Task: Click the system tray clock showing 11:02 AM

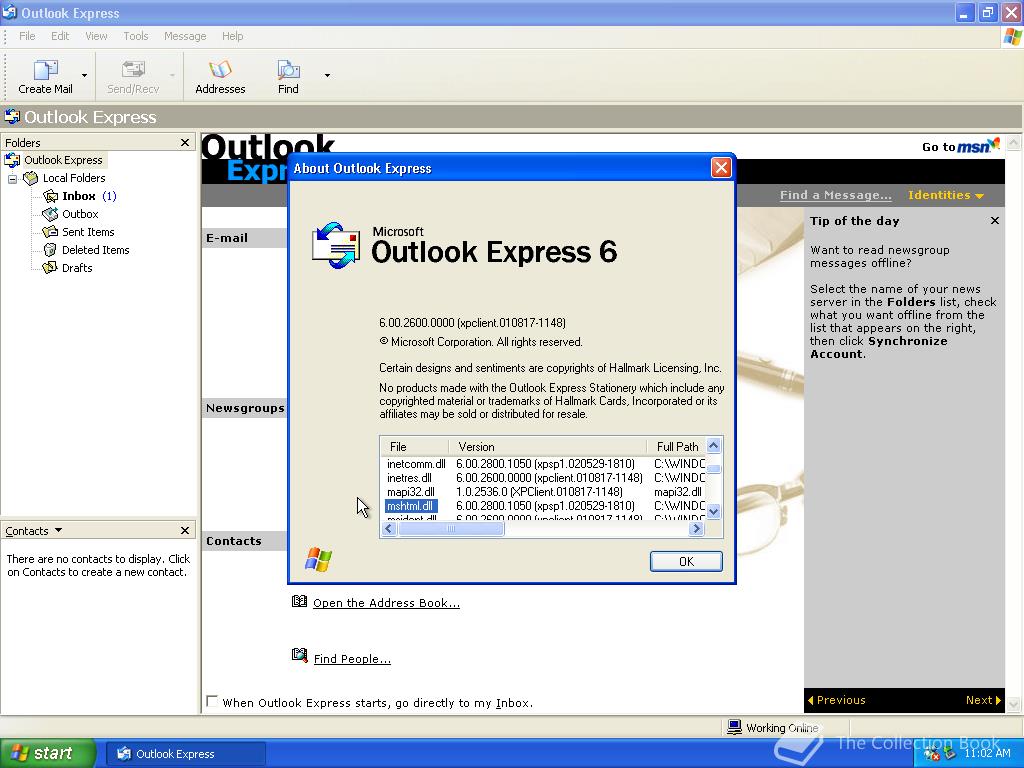Action: 987,753
